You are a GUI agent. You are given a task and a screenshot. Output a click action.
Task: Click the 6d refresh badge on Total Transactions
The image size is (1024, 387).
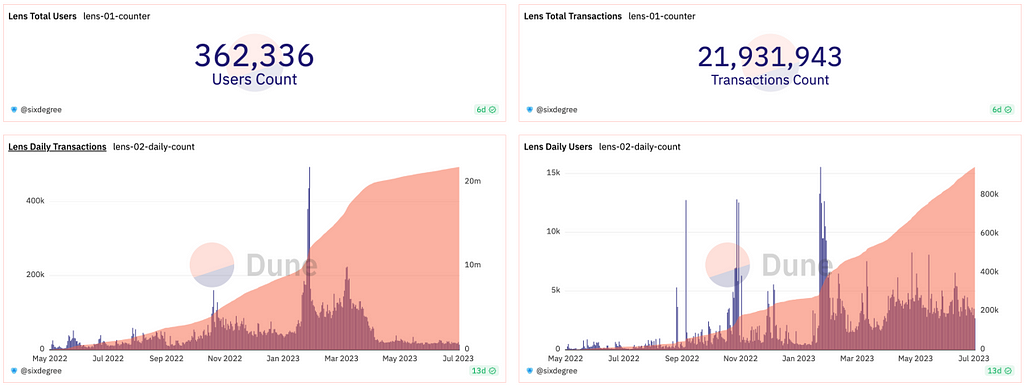click(x=1002, y=110)
